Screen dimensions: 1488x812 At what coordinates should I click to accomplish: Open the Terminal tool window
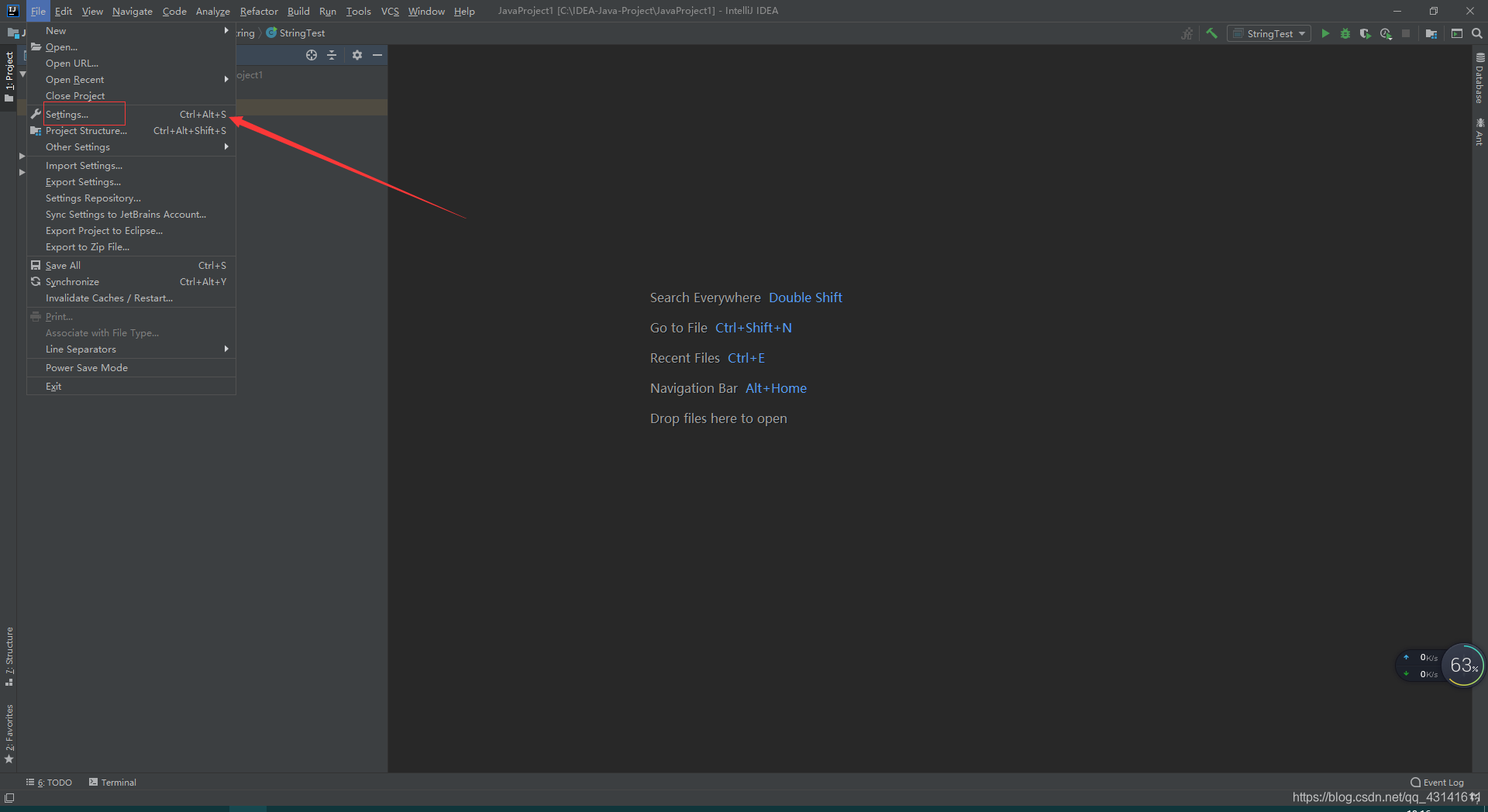[x=112, y=783]
